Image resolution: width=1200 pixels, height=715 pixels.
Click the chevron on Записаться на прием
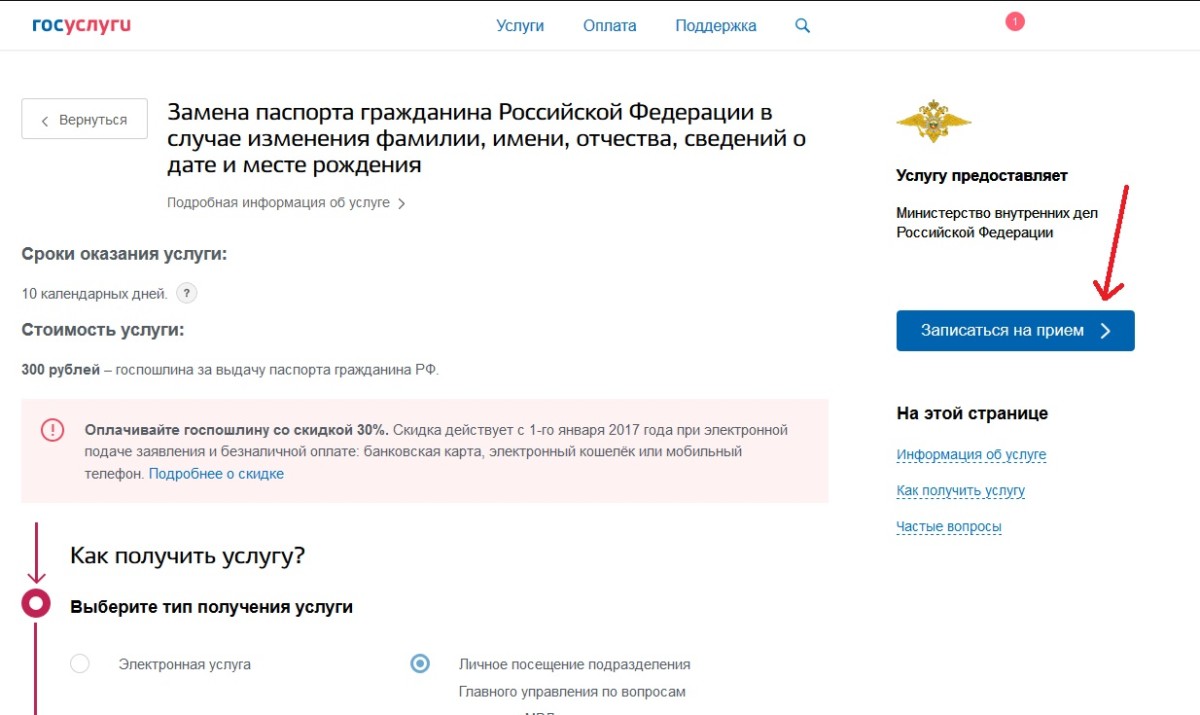coord(1105,331)
